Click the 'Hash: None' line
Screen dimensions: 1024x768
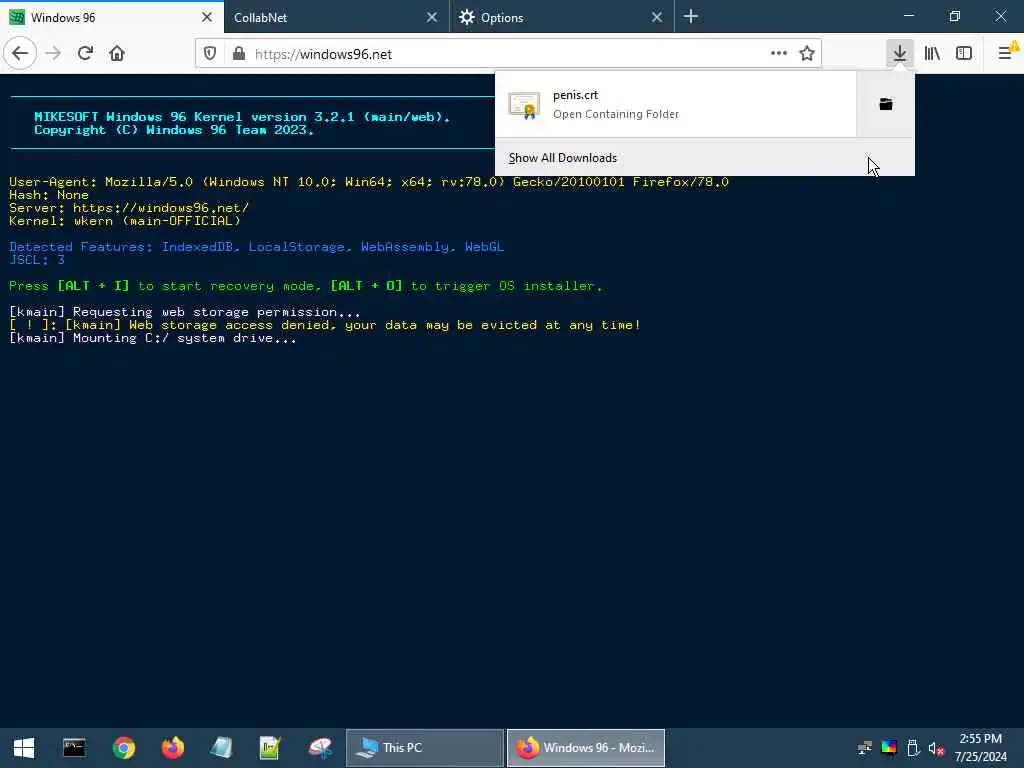pos(49,195)
